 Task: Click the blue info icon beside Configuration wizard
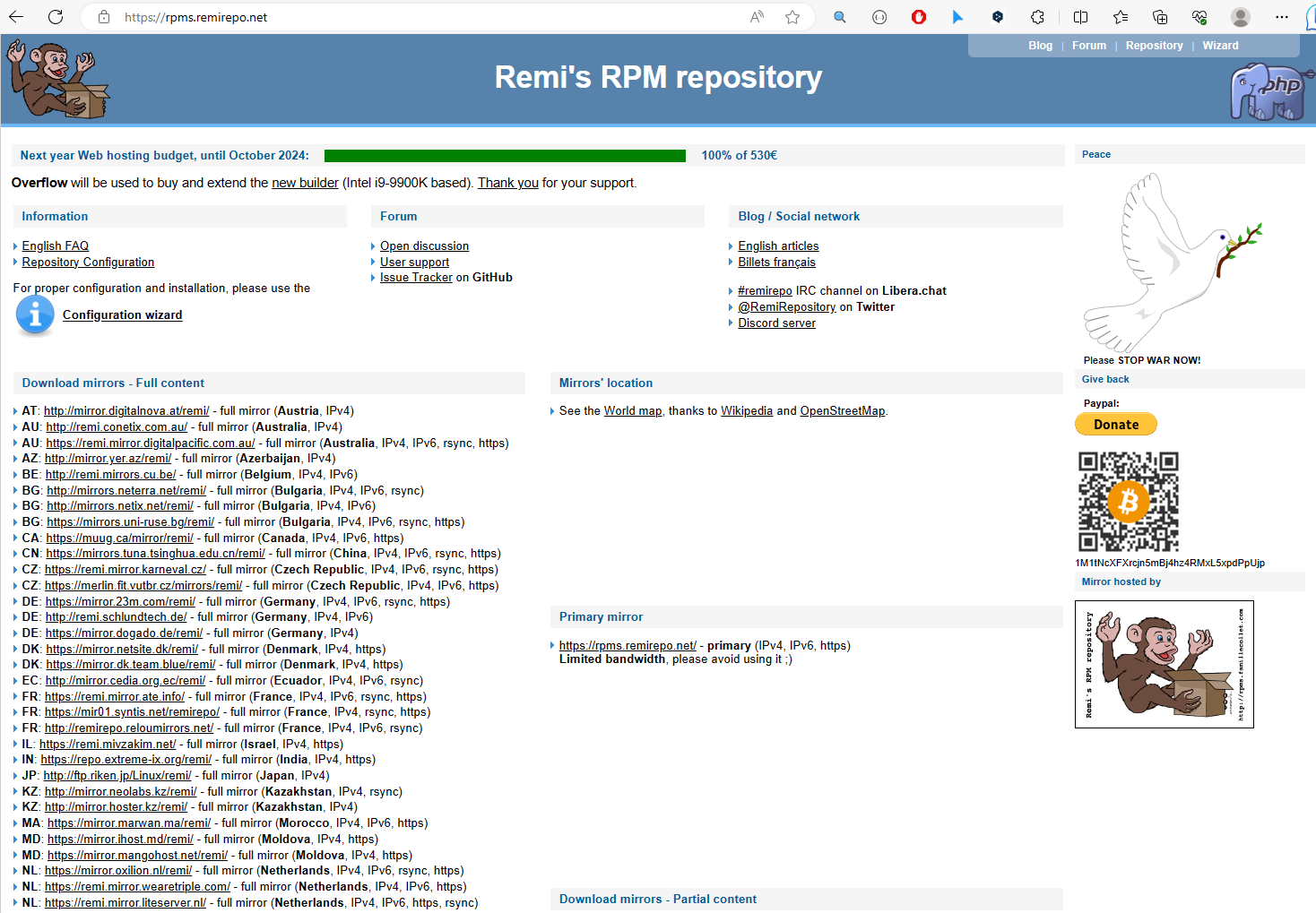[35, 315]
